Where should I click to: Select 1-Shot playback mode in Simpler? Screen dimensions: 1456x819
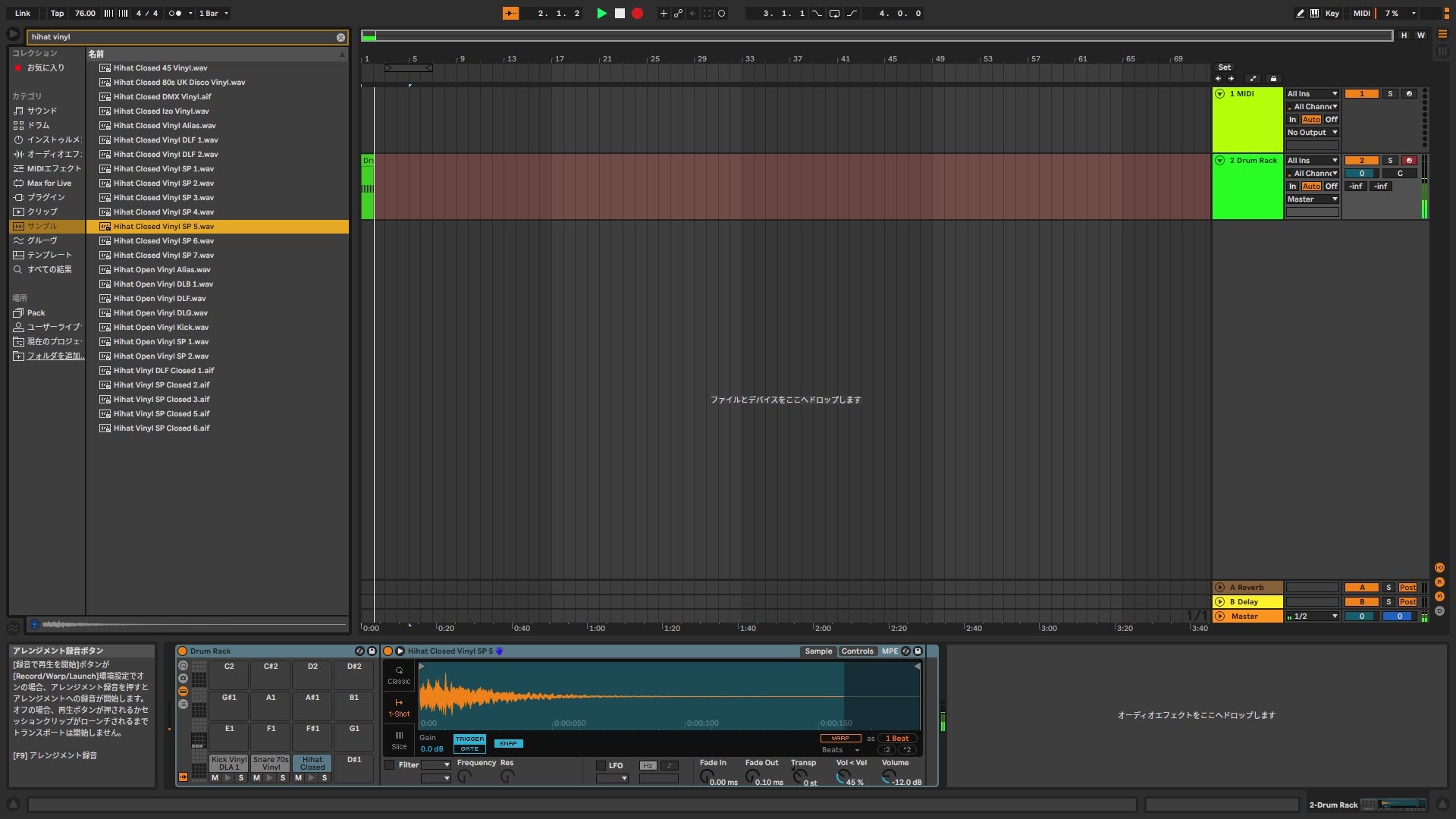pos(400,706)
